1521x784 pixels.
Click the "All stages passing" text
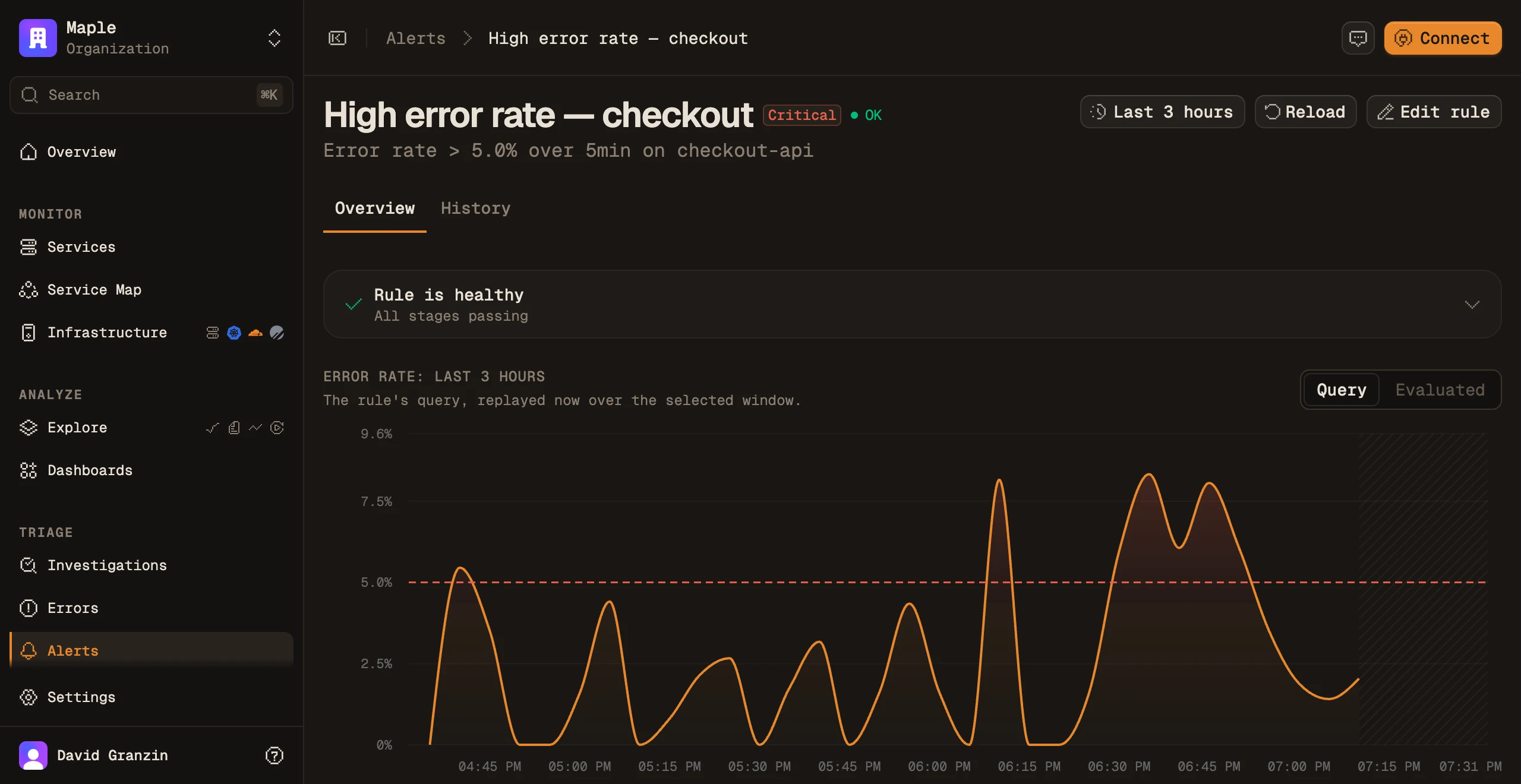click(451, 316)
